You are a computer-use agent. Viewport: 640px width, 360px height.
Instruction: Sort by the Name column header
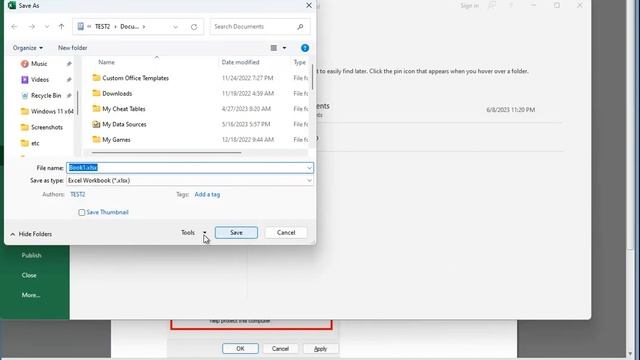107,62
